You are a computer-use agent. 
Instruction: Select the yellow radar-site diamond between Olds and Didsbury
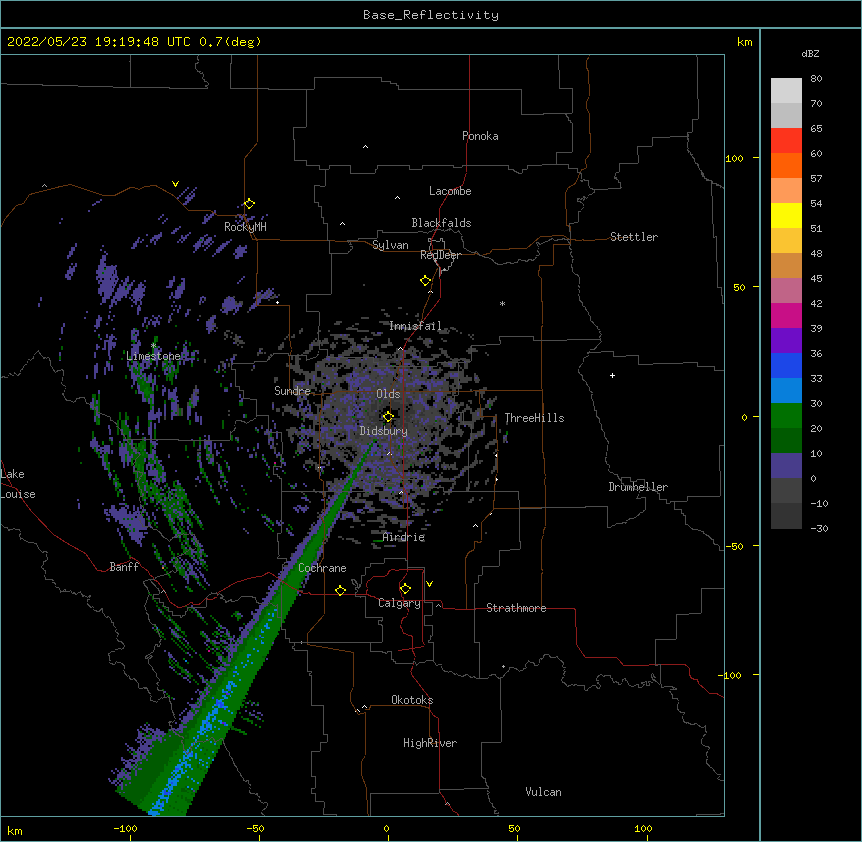(x=388, y=416)
